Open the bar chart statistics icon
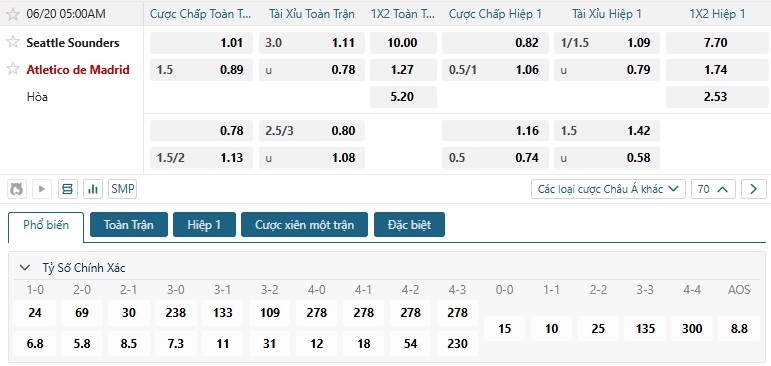The image size is (771, 366). click(93, 189)
